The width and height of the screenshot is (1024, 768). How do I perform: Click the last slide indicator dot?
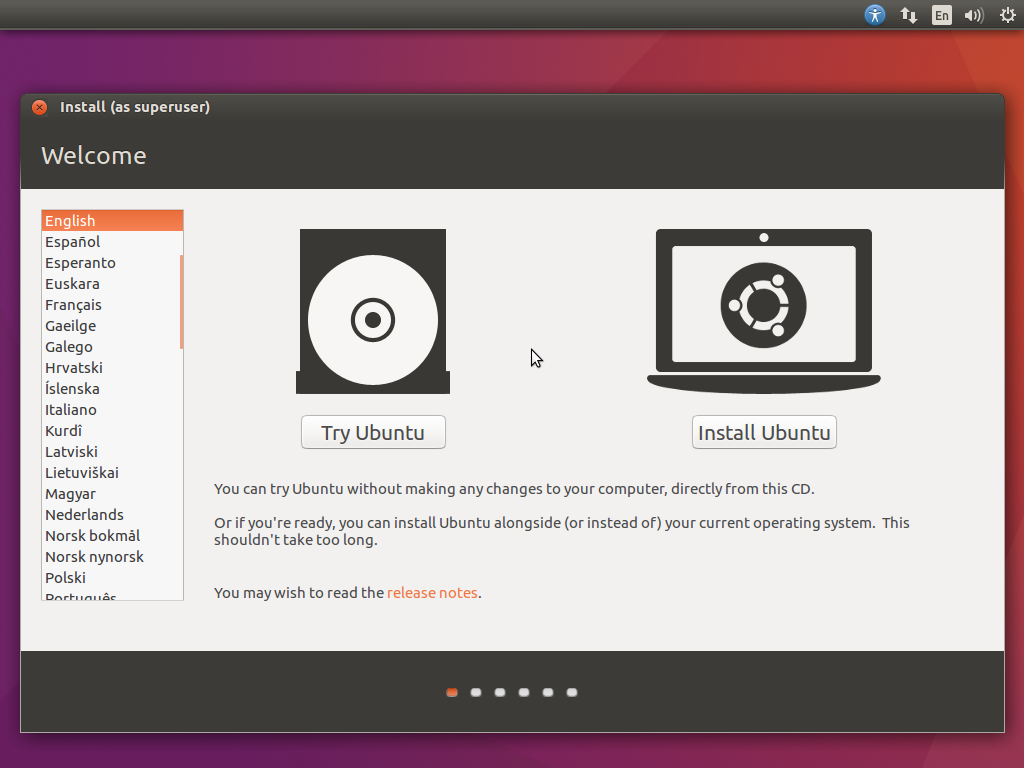click(571, 691)
